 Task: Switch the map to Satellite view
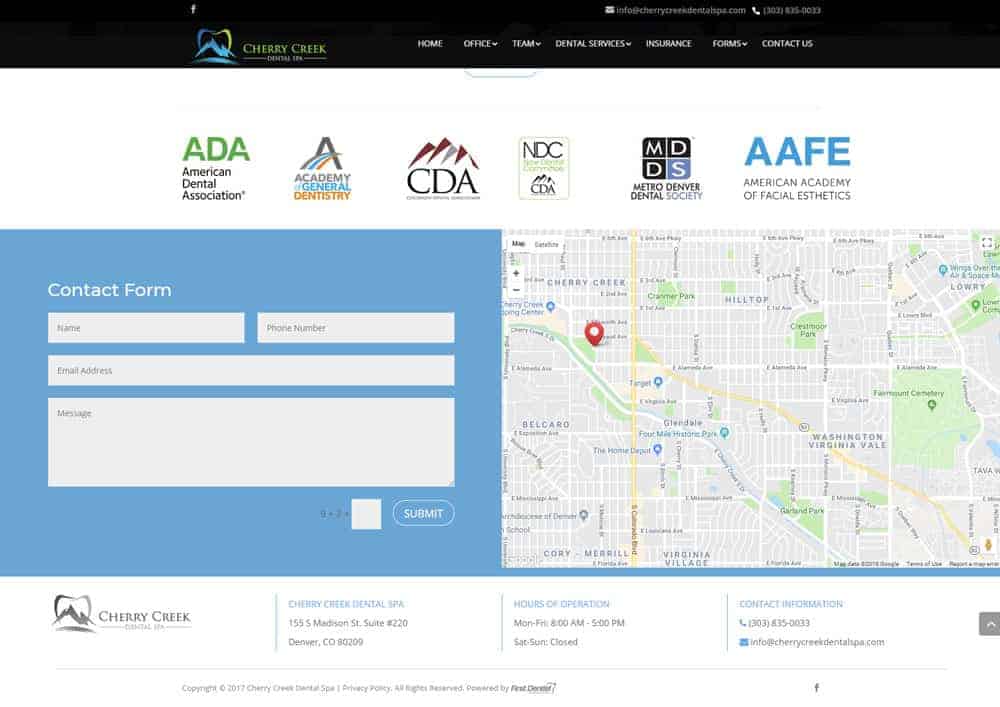click(x=546, y=244)
